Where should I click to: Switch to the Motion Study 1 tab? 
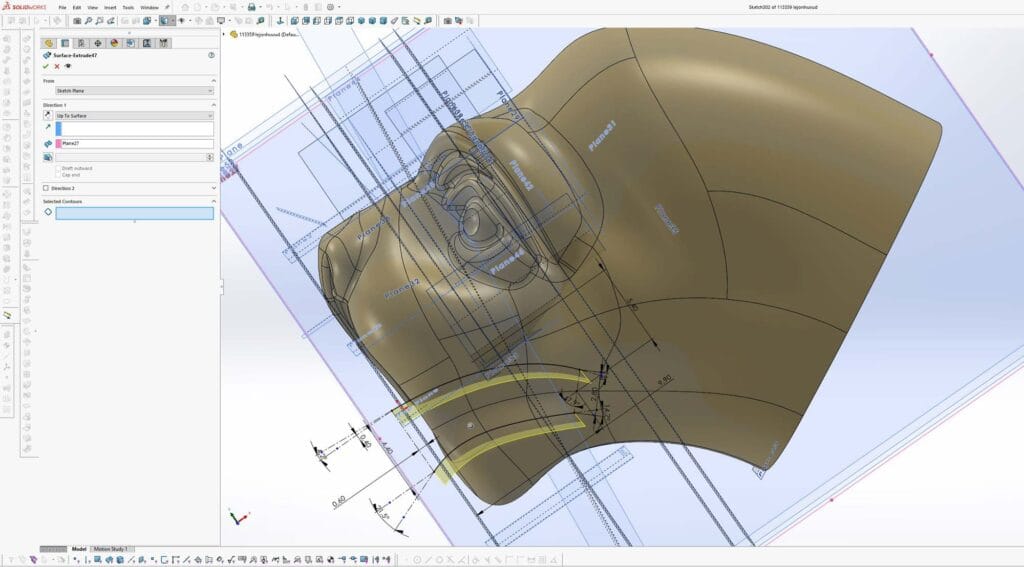111,549
